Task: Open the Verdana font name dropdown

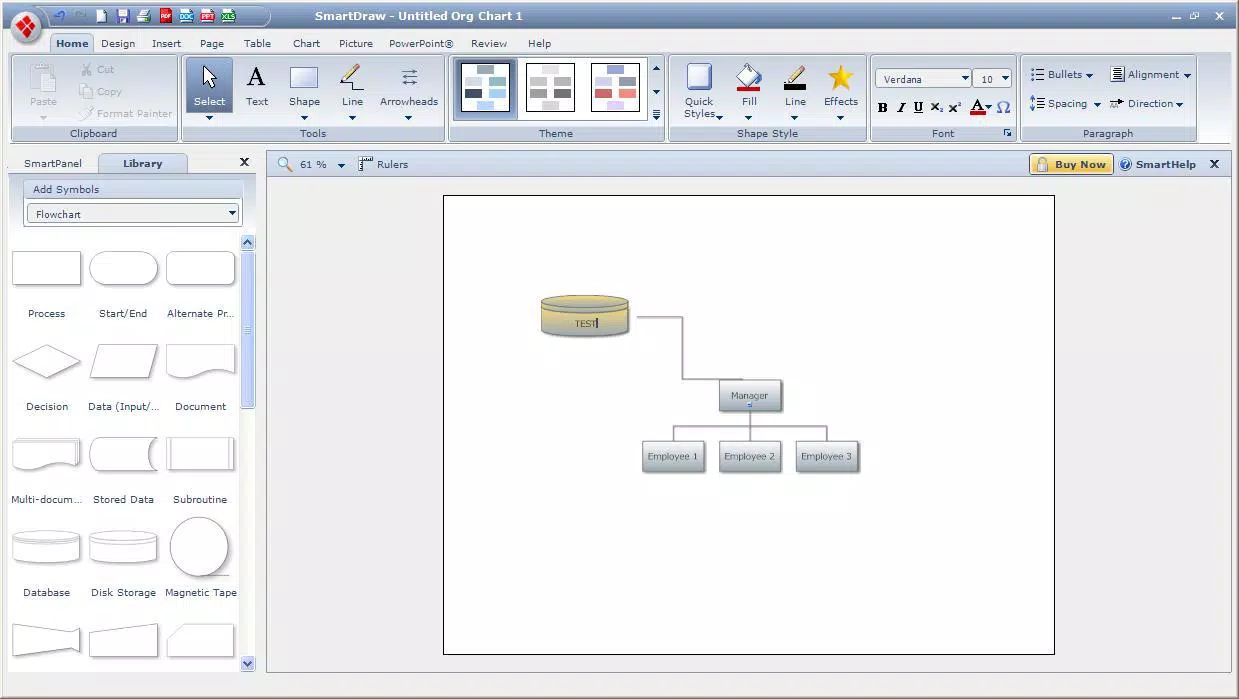Action: tap(964, 78)
